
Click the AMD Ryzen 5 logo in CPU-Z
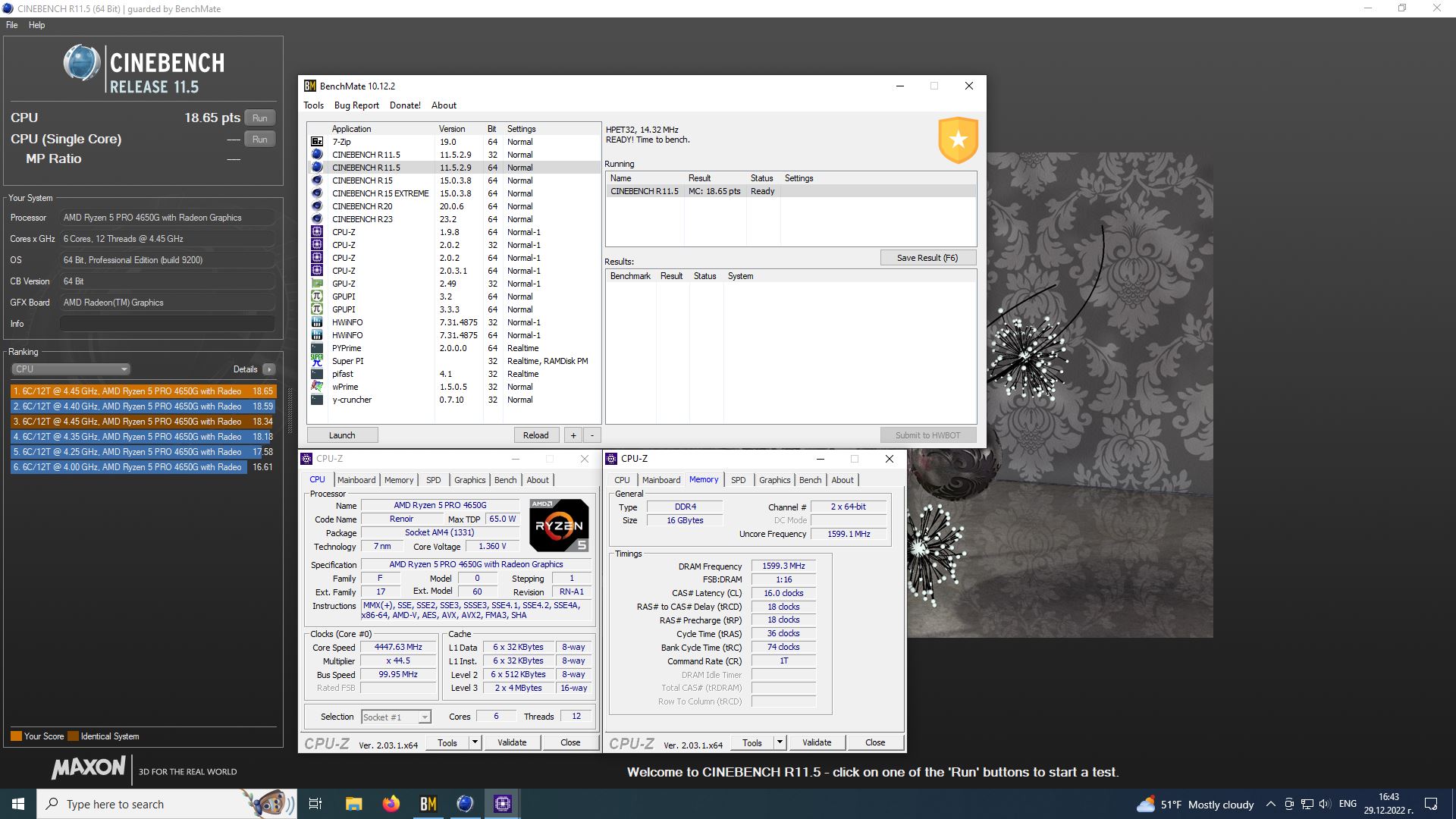tap(559, 525)
